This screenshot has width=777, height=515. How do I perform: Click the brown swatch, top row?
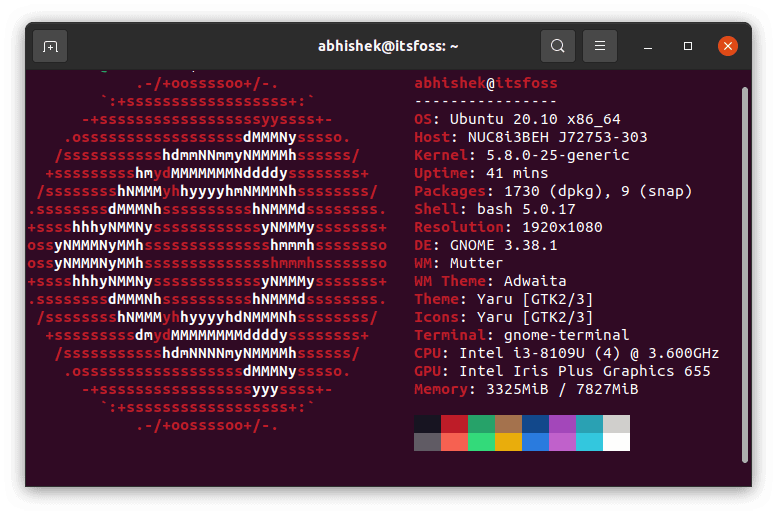(508, 424)
